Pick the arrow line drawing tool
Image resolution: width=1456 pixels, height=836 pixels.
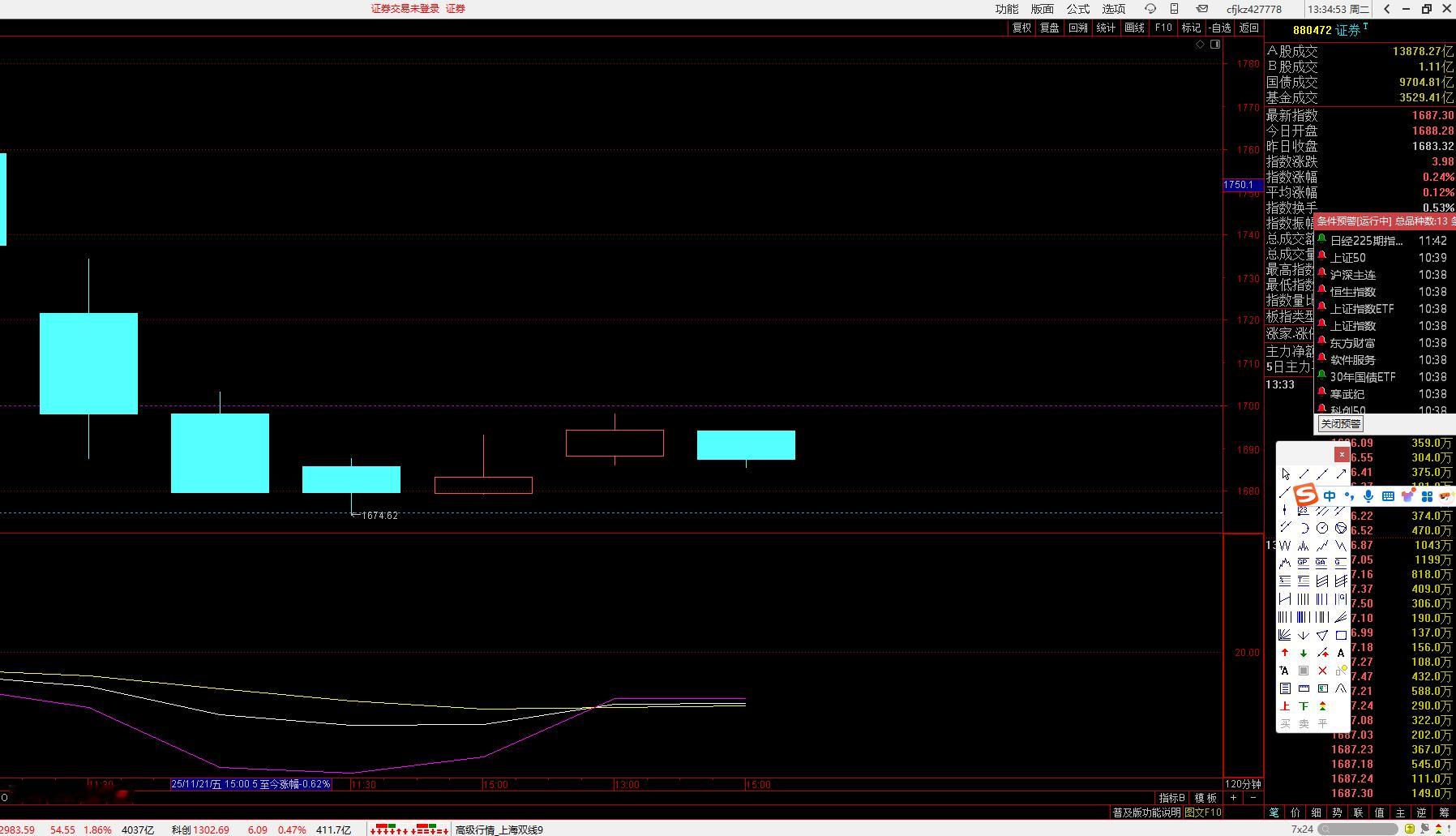[1341, 474]
